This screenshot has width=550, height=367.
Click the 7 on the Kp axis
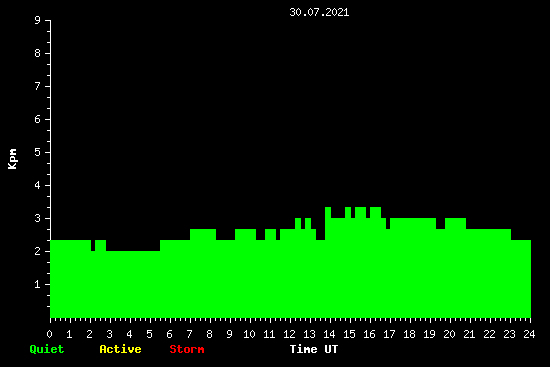point(38,86)
